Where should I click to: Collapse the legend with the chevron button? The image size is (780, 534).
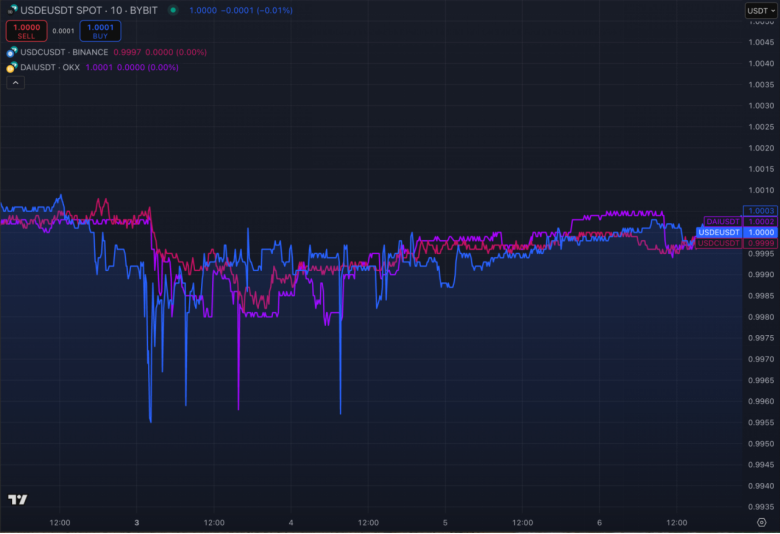[x=15, y=83]
